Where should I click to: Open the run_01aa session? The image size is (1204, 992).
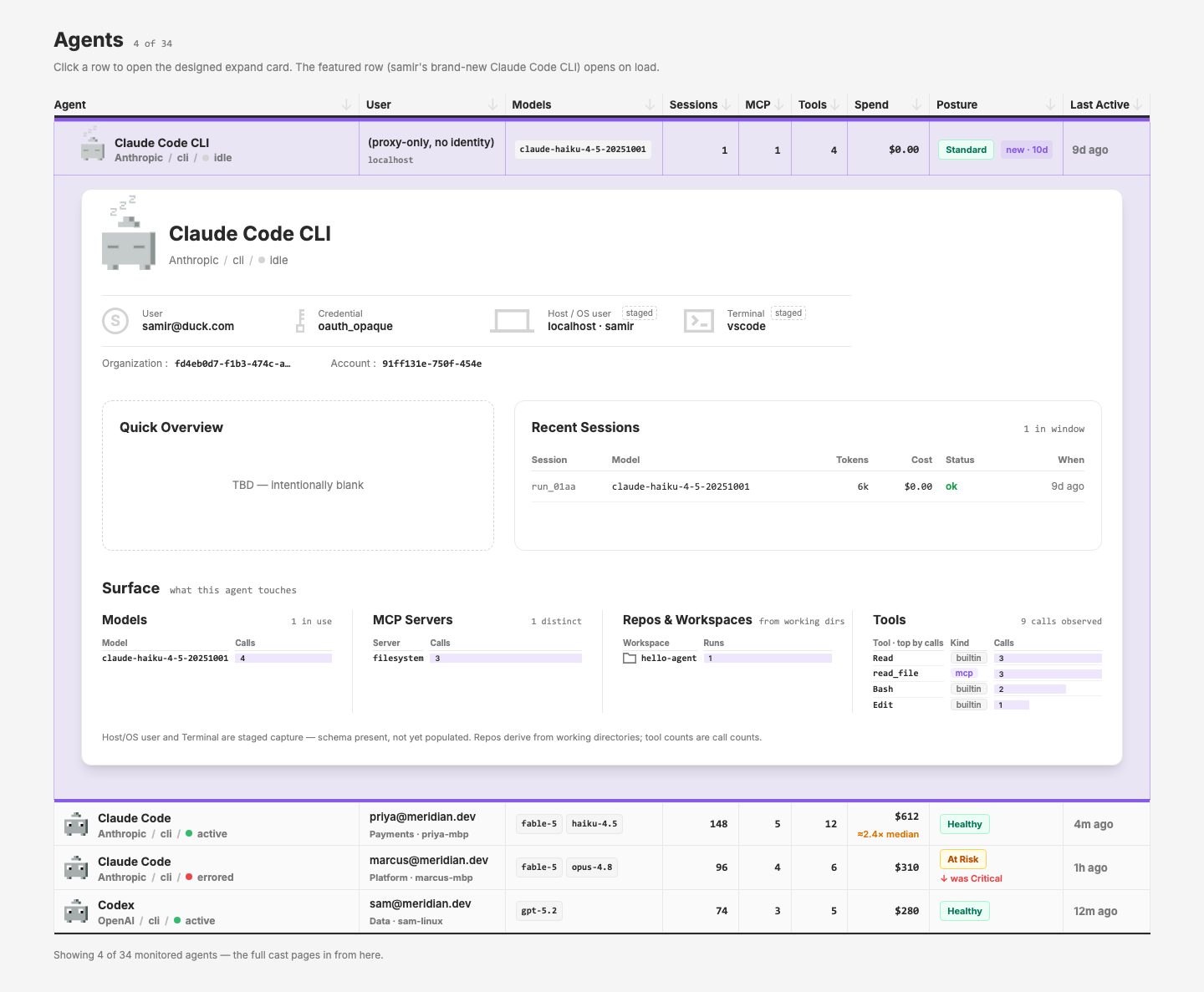(x=808, y=486)
